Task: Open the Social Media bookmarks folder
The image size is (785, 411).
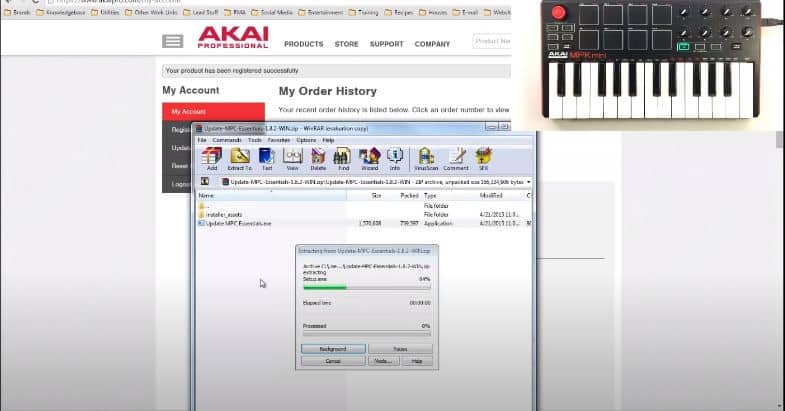Action: coord(272,13)
